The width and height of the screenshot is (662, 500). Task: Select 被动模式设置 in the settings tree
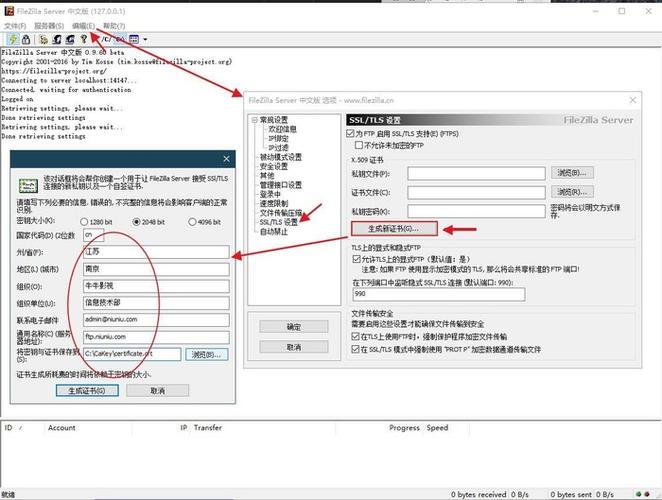[281, 157]
